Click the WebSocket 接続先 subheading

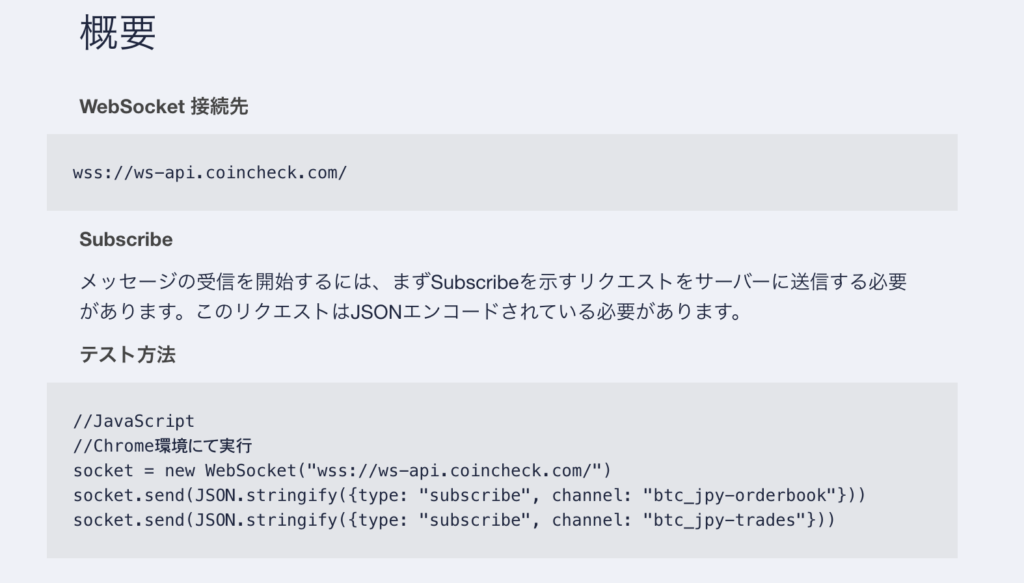click(163, 106)
